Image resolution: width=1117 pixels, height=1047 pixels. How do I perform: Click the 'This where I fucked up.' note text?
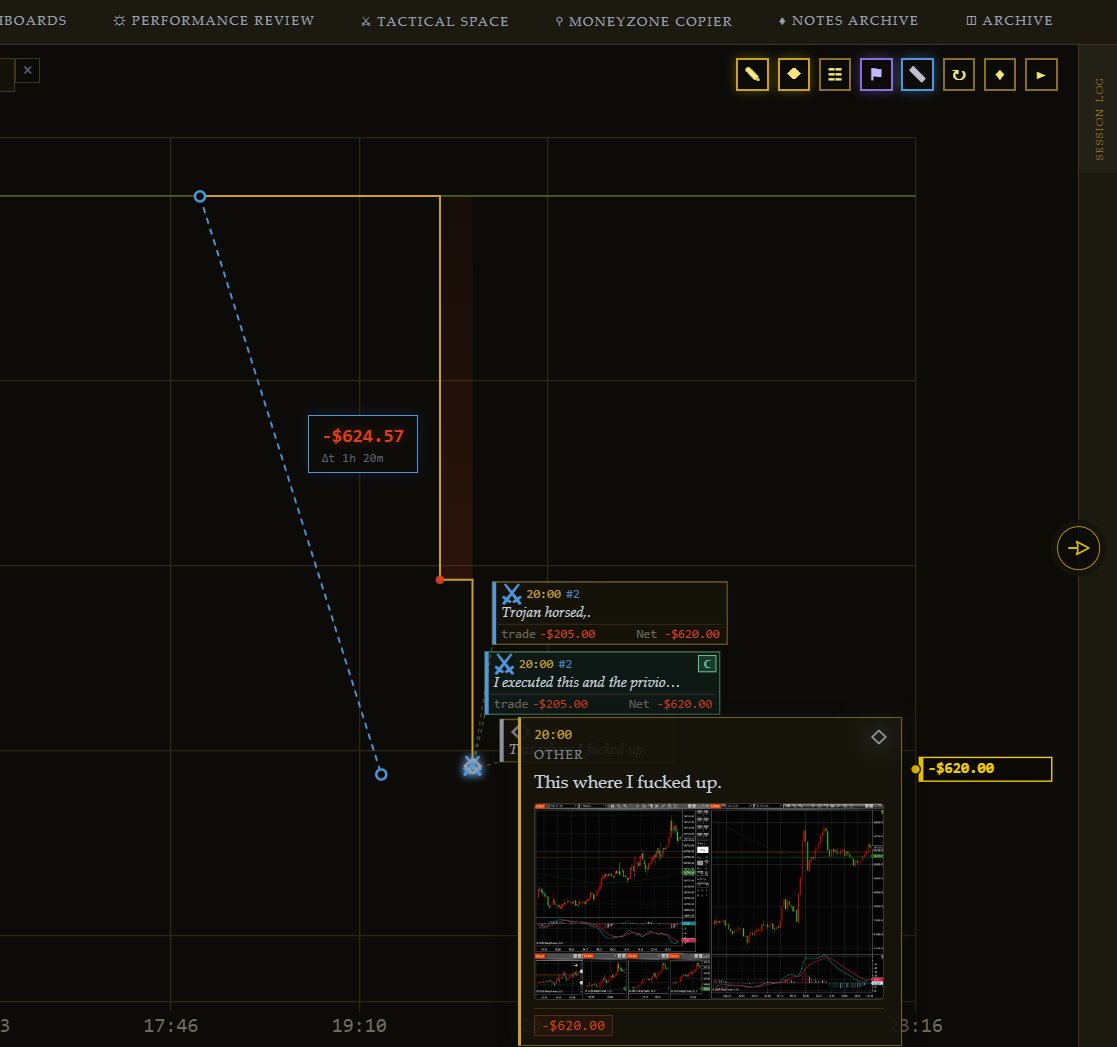[628, 782]
